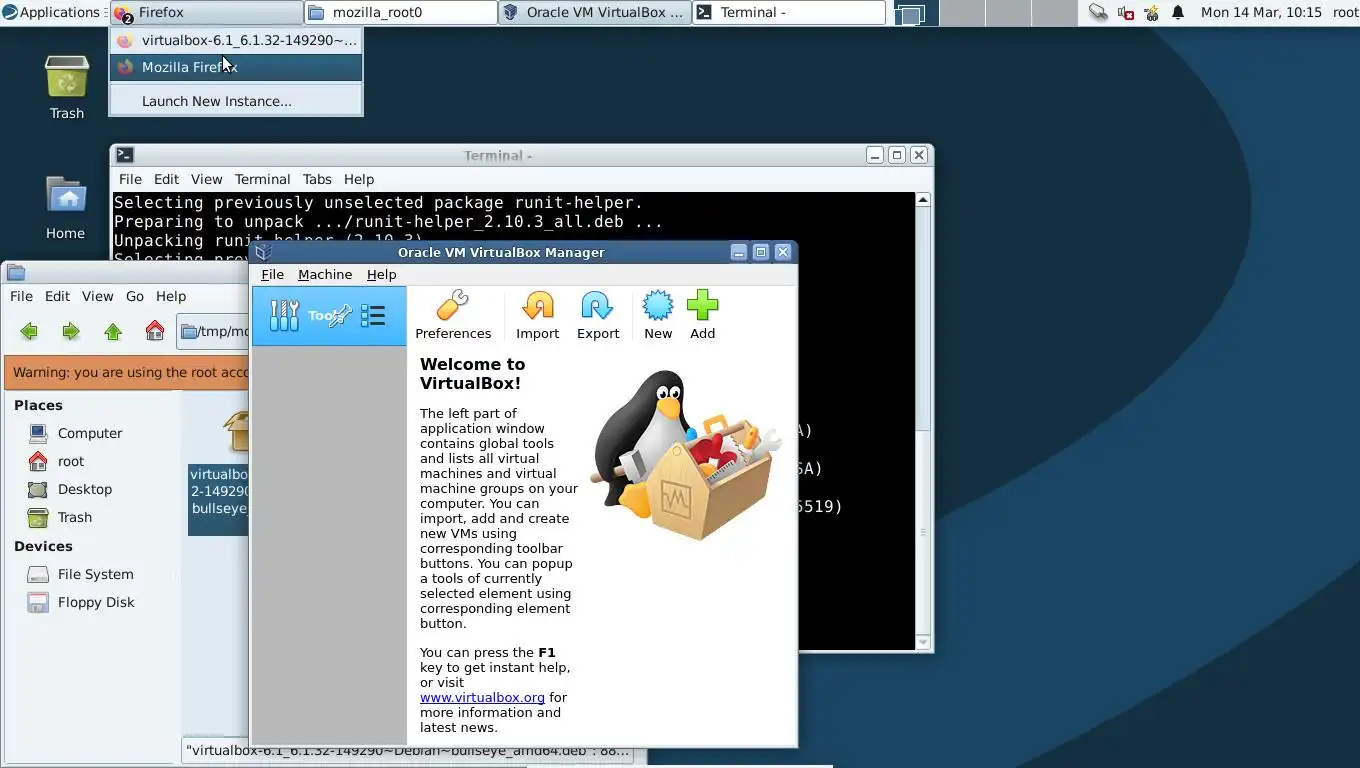The image size is (1360, 768).
Task: Open the file manager View menu
Action: [97, 296]
